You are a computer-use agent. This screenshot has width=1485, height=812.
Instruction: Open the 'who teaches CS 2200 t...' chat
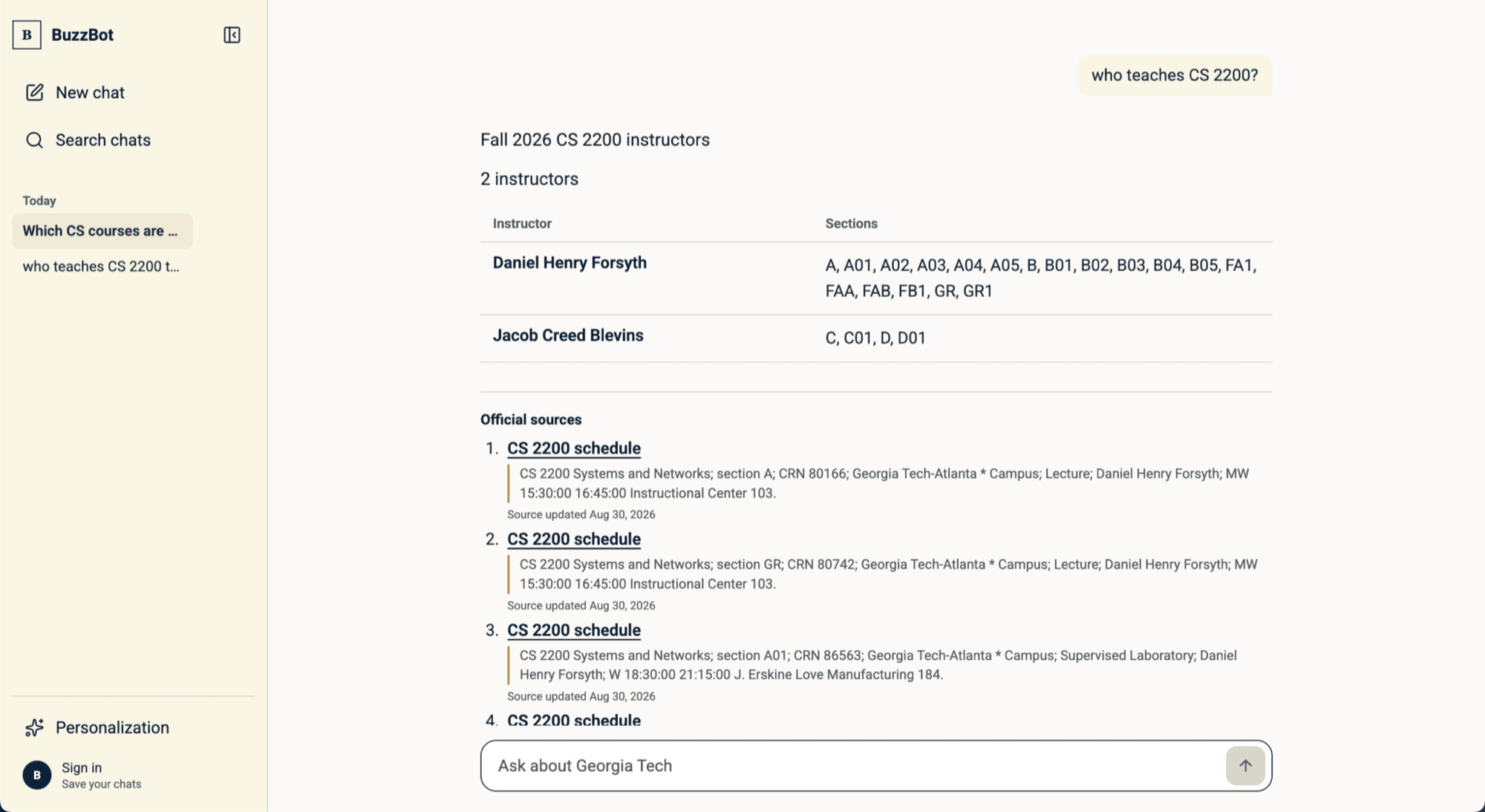point(102,266)
